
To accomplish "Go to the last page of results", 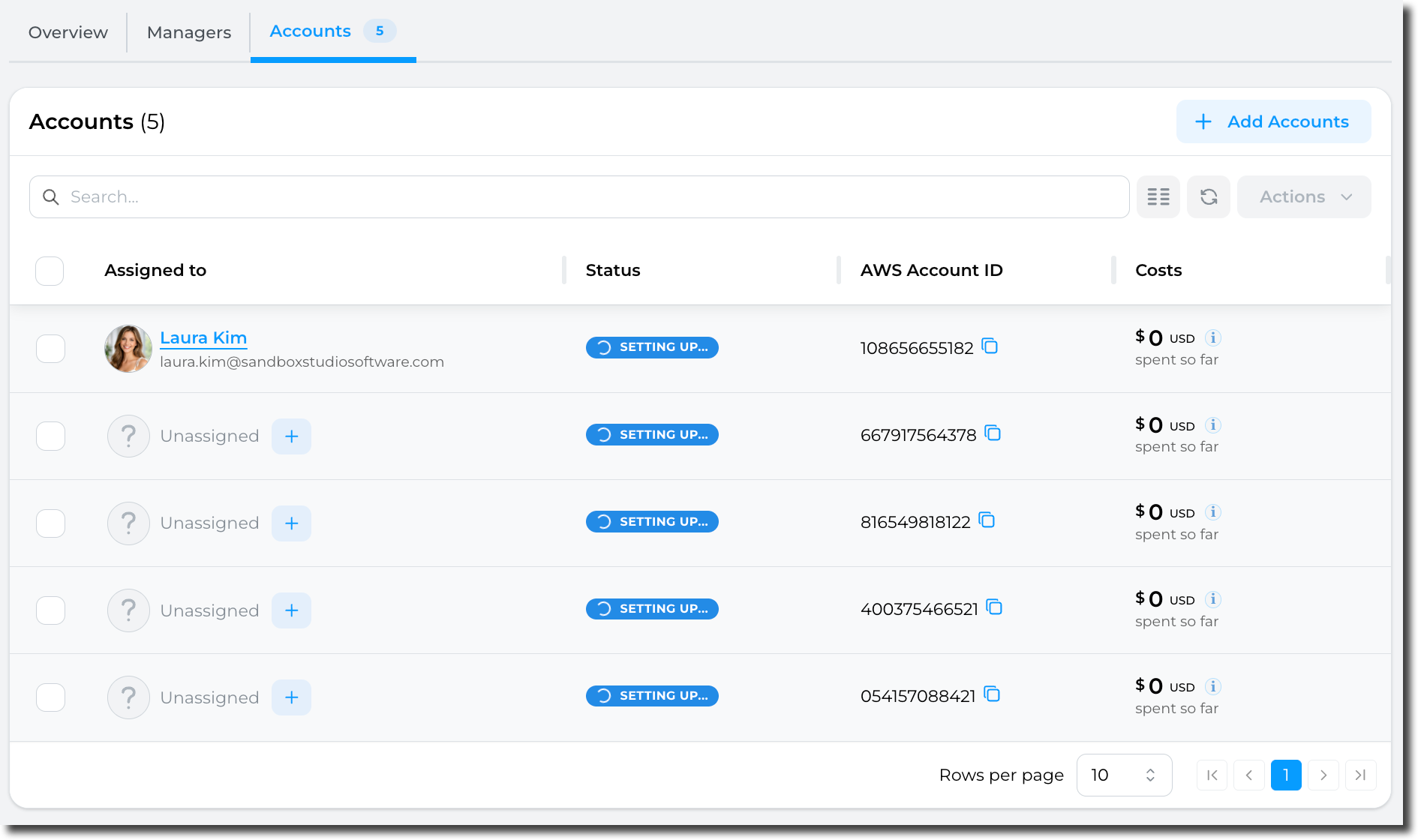I will 1360,775.
